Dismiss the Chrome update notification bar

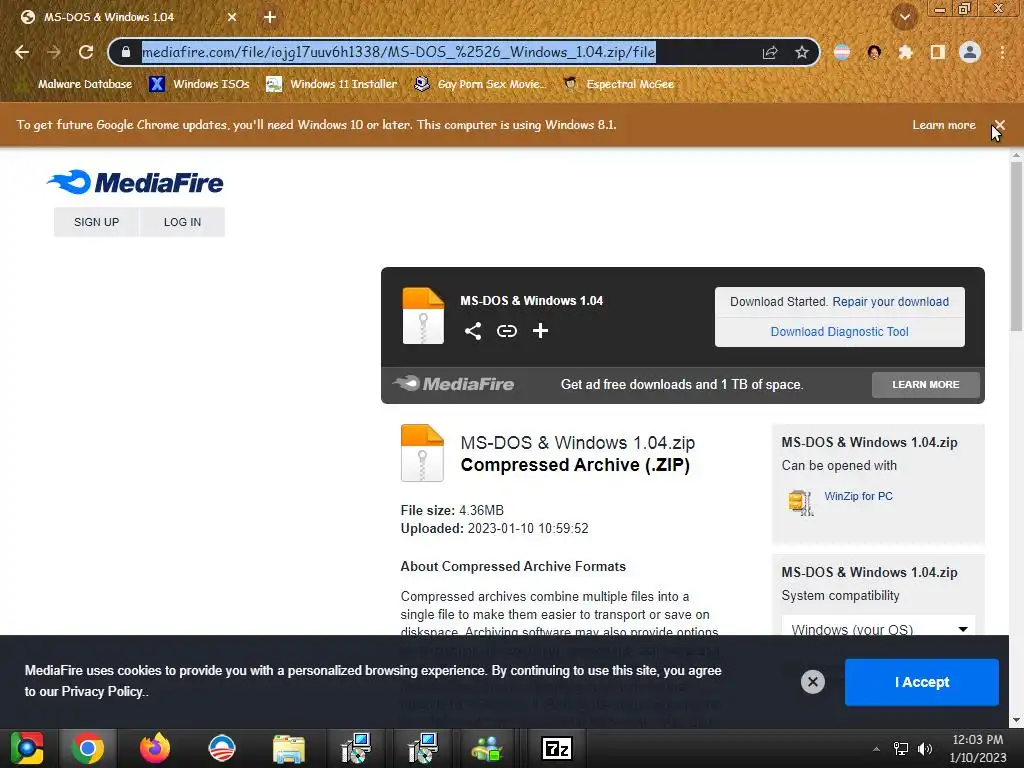(x=999, y=125)
